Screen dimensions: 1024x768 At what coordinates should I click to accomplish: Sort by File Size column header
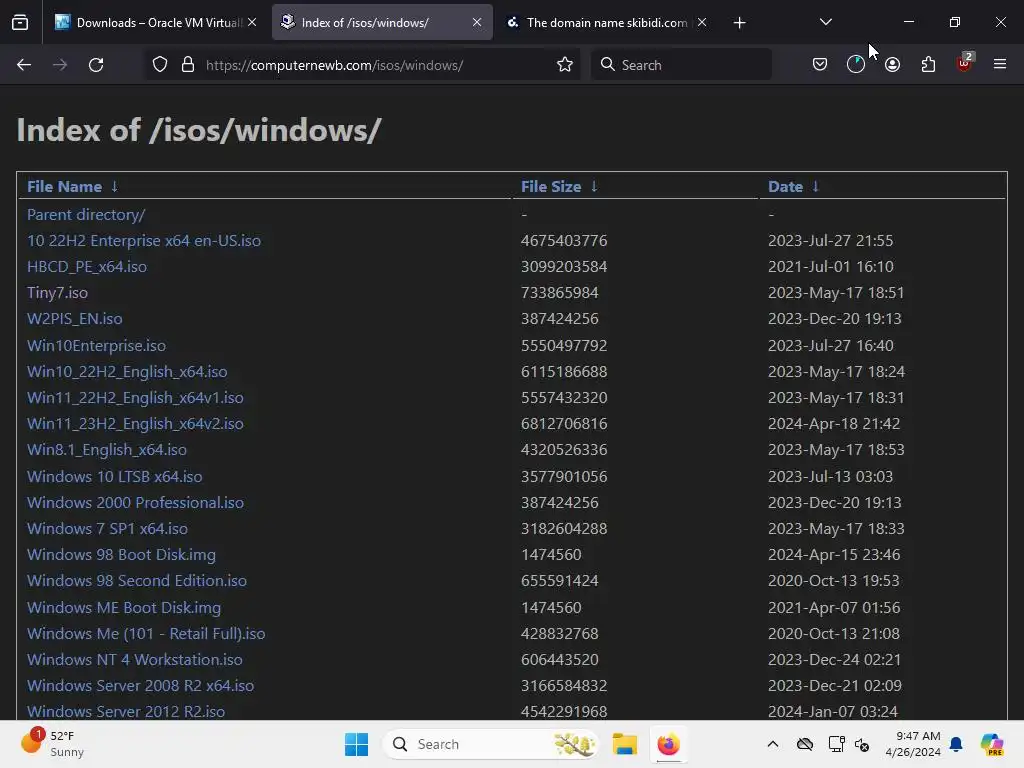[551, 187]
